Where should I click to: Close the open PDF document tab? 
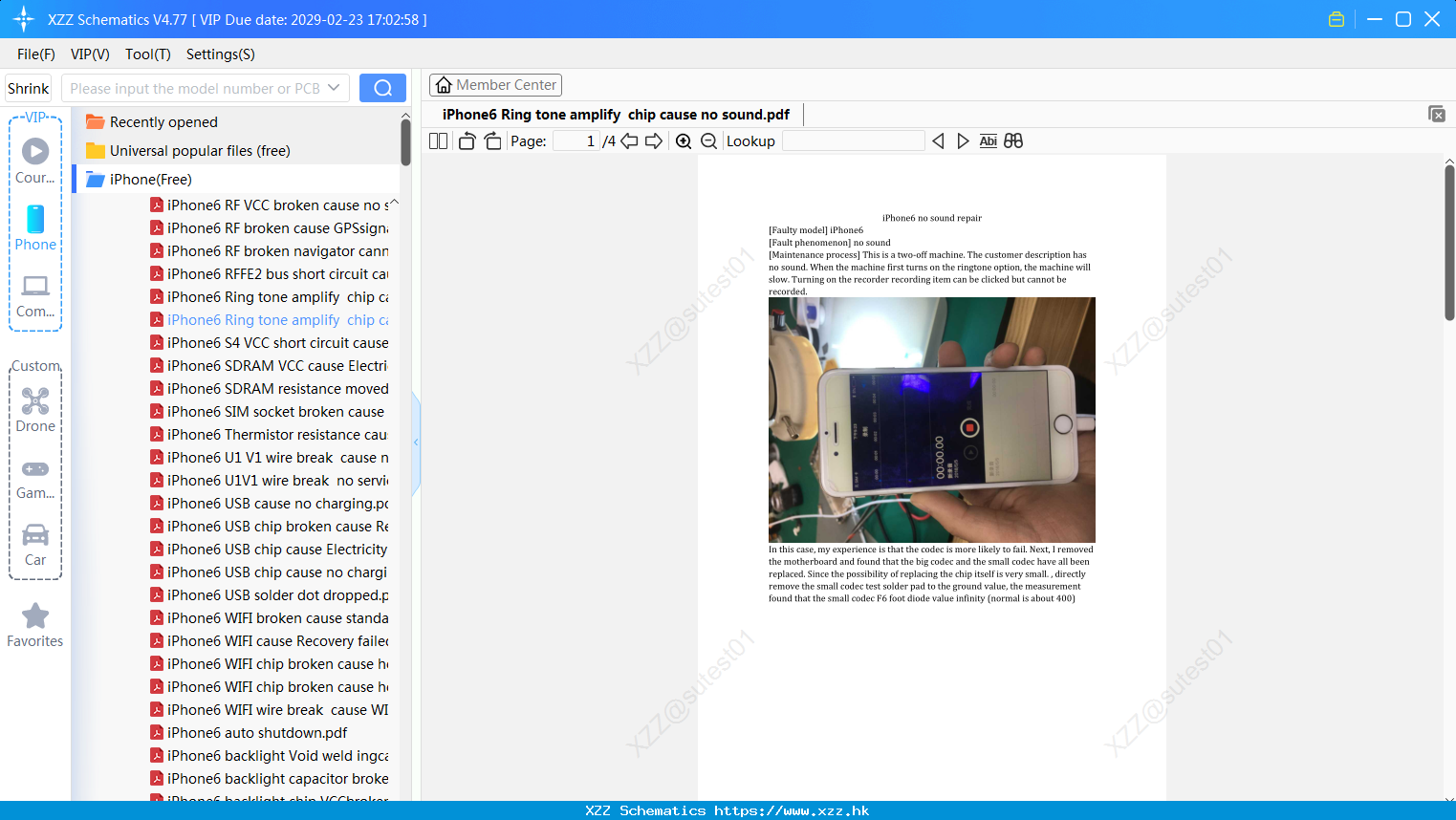1437,114
